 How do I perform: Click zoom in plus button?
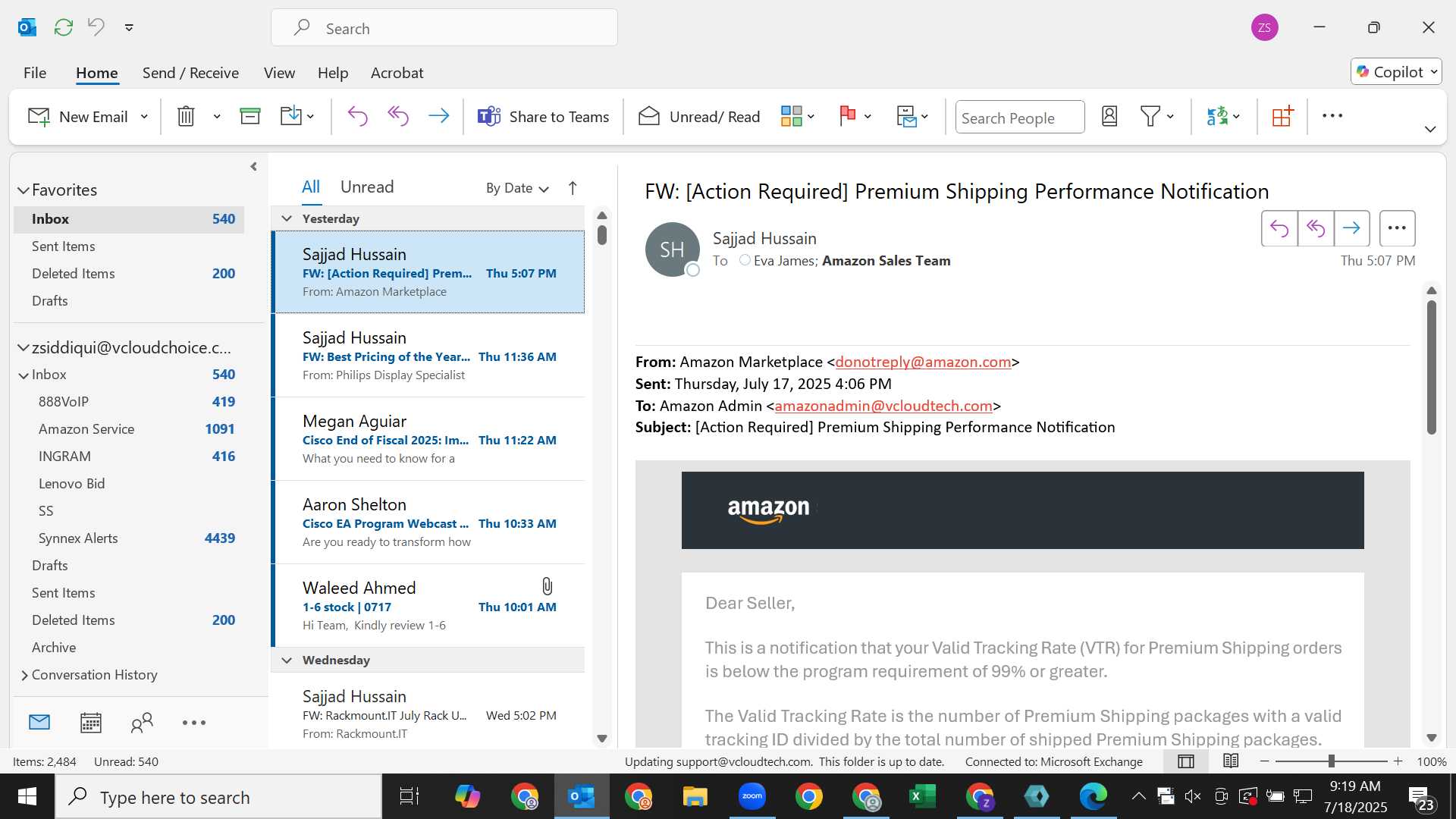pos(1398,761)
